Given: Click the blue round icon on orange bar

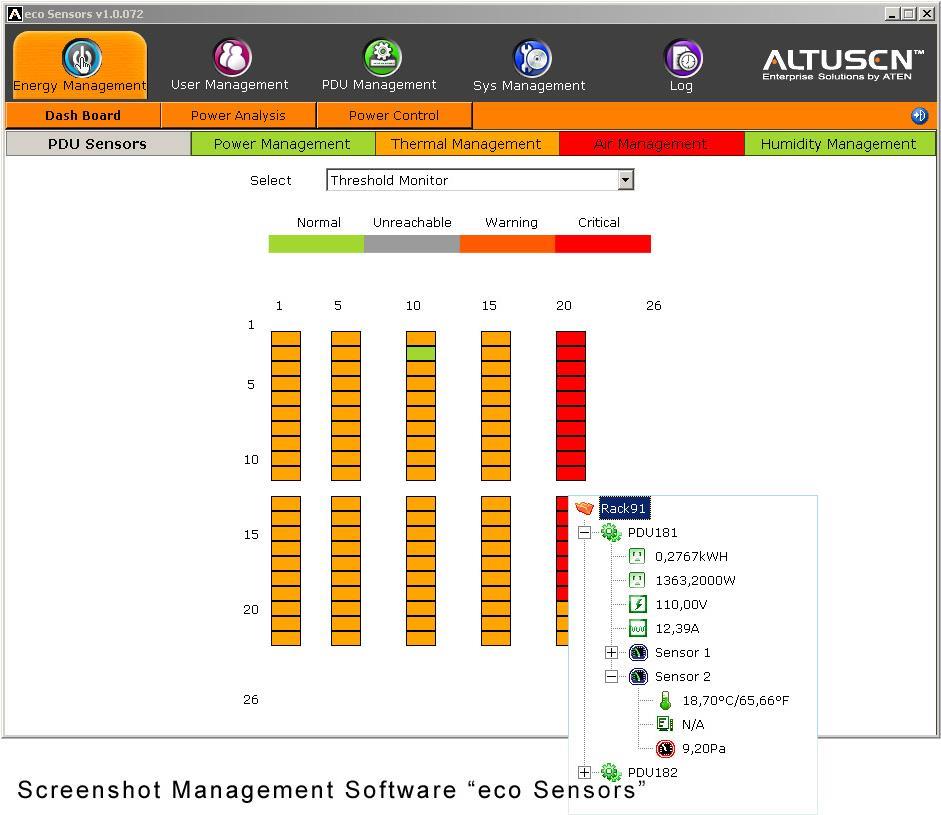Looking at the screenshot, I should pos(919,116).
